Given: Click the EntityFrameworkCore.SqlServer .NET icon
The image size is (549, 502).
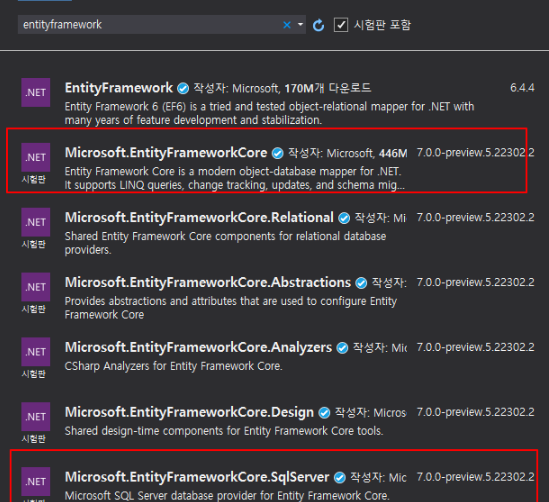Looking at the screenshot, I should point(36,481).
